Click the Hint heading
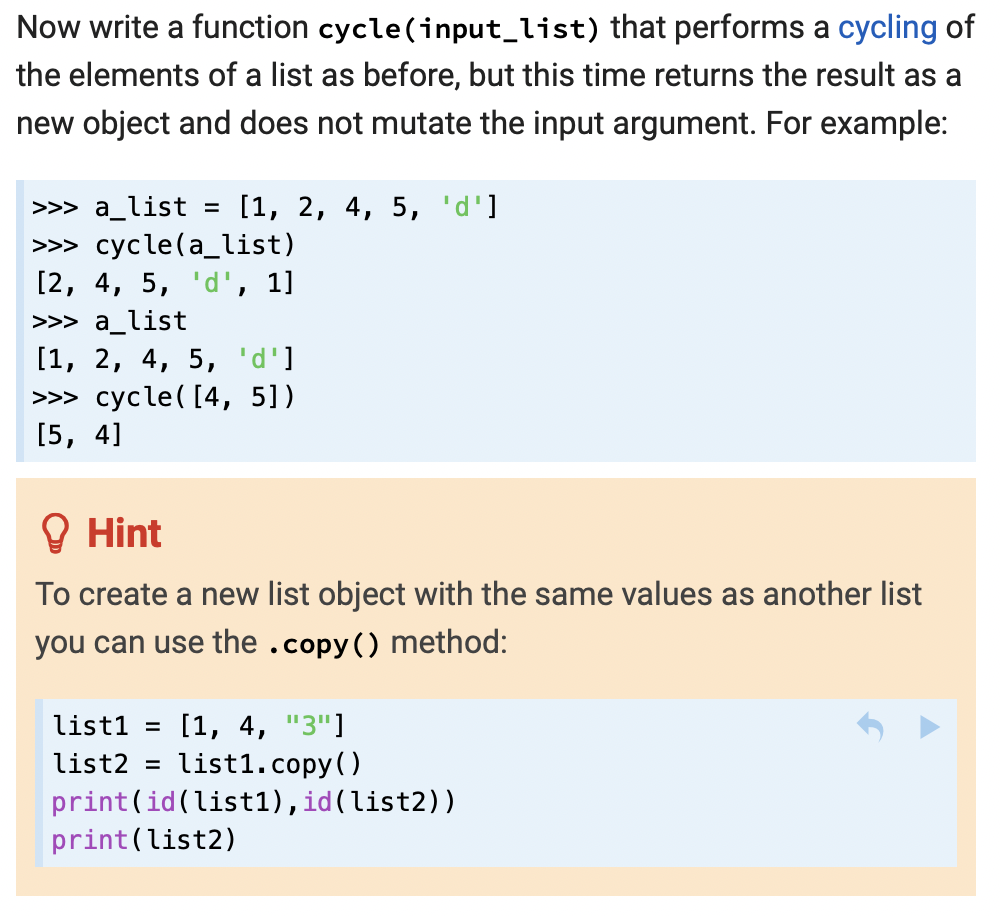The height and width of the screenshot is (916, 1000). 124,533
